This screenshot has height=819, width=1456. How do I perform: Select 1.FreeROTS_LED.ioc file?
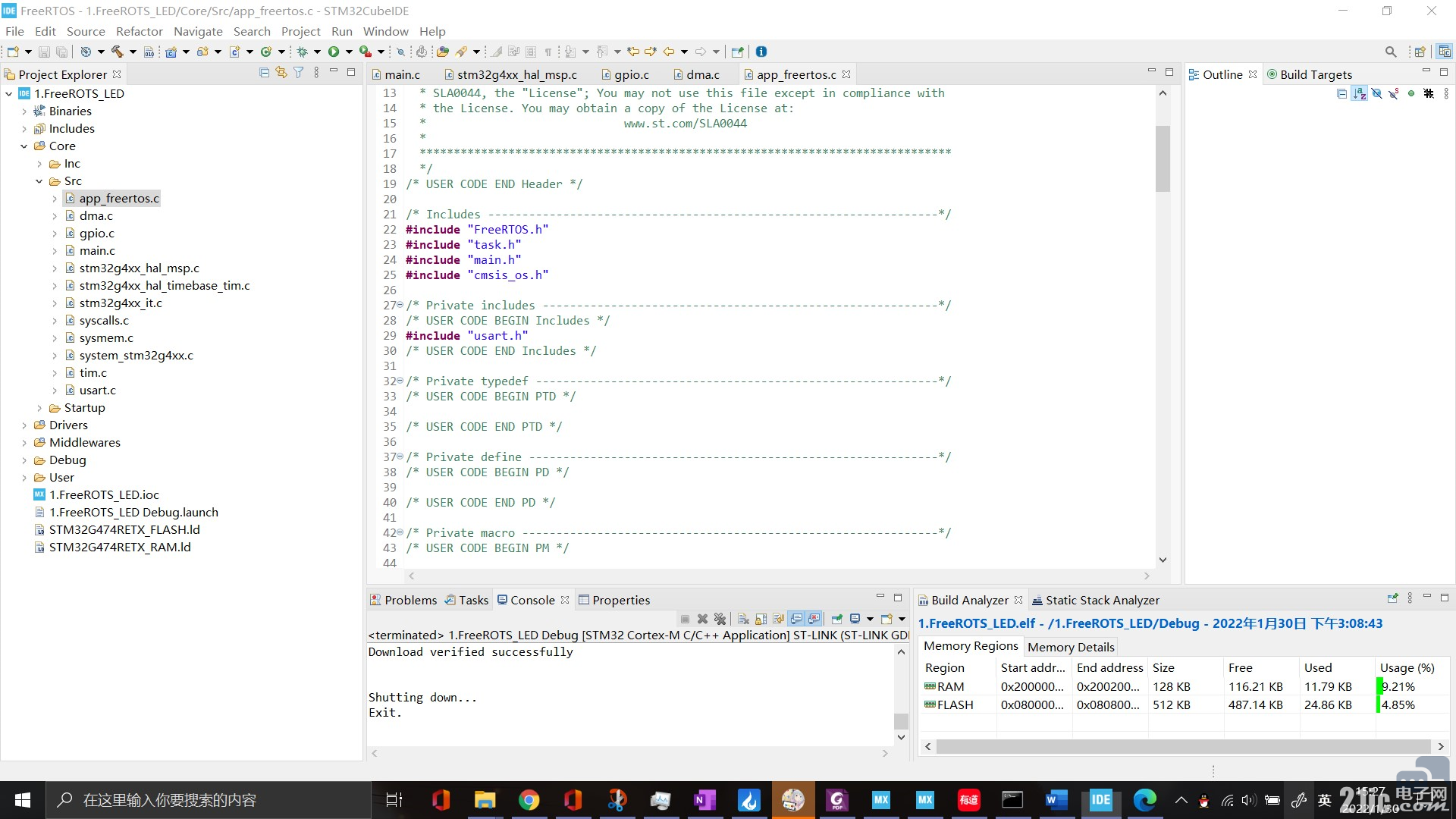pos(104,495)
